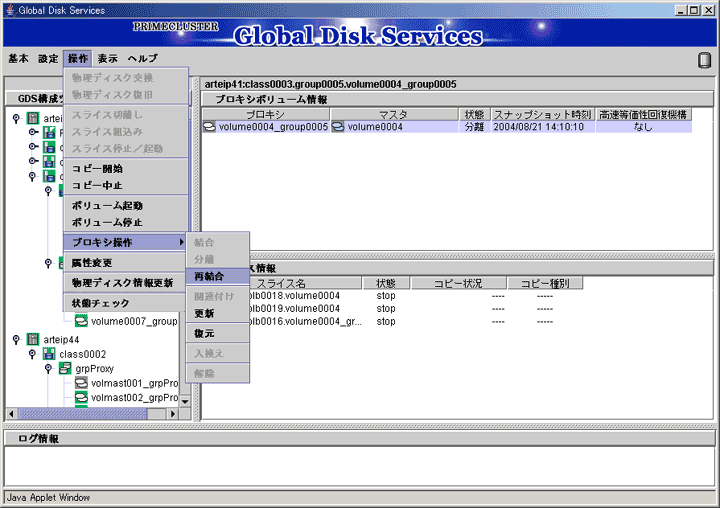Click the tree horizontal scrollbar right arrow
Image resolution: width=720 pixels, height=508 pixels.
[x=173, y=414]
